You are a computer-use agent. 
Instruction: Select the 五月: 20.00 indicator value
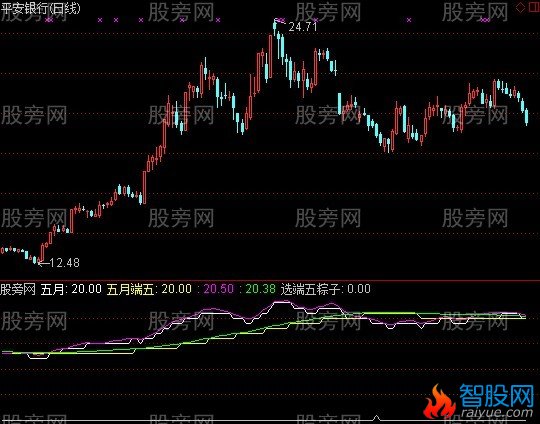click(71, 289)
